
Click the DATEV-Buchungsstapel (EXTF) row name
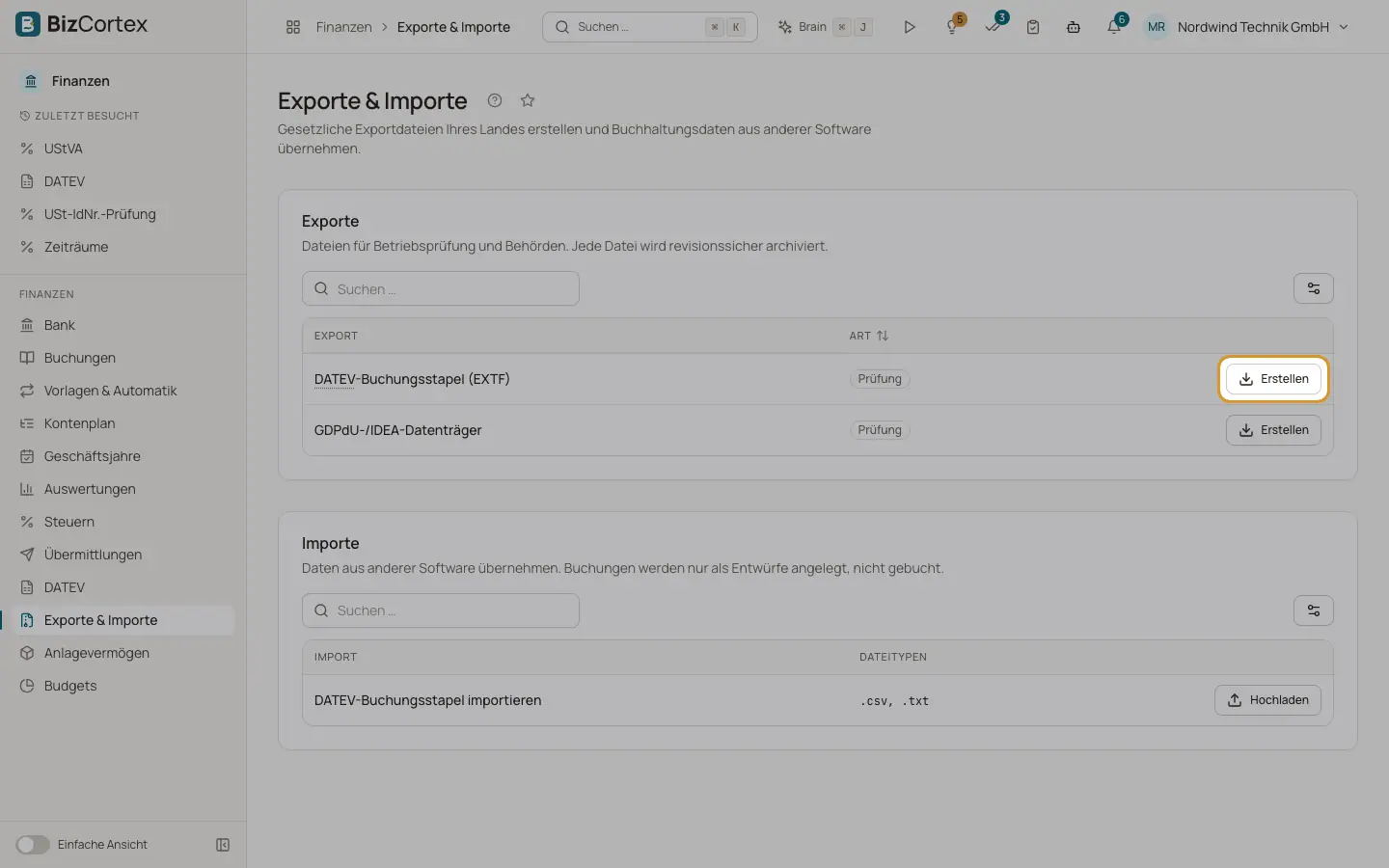412,379
